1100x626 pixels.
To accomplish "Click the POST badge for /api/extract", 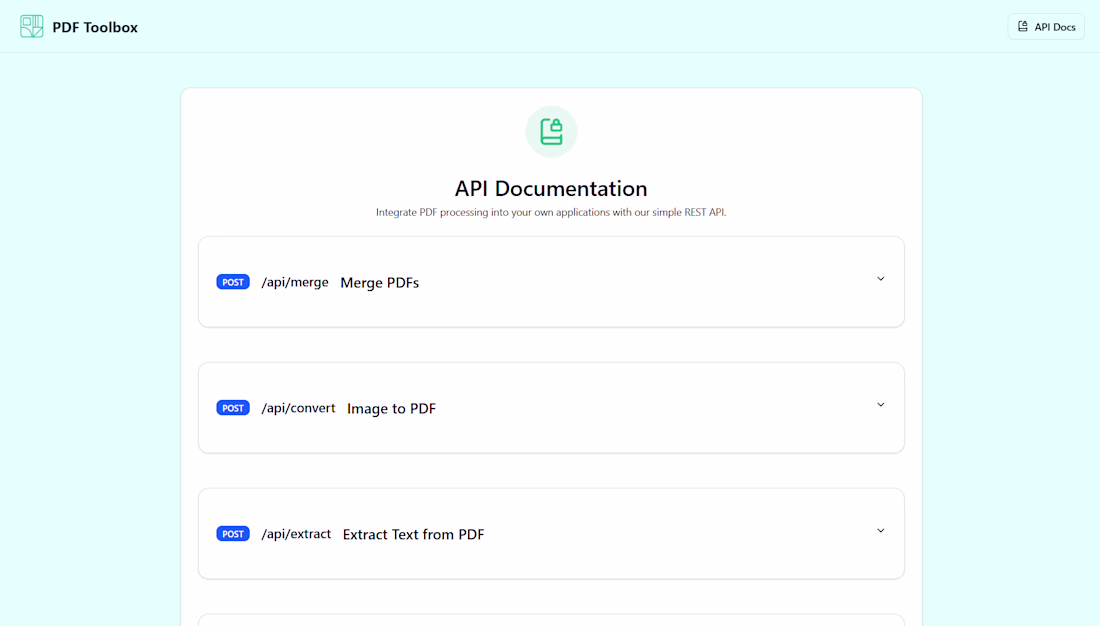I will 233,534.
